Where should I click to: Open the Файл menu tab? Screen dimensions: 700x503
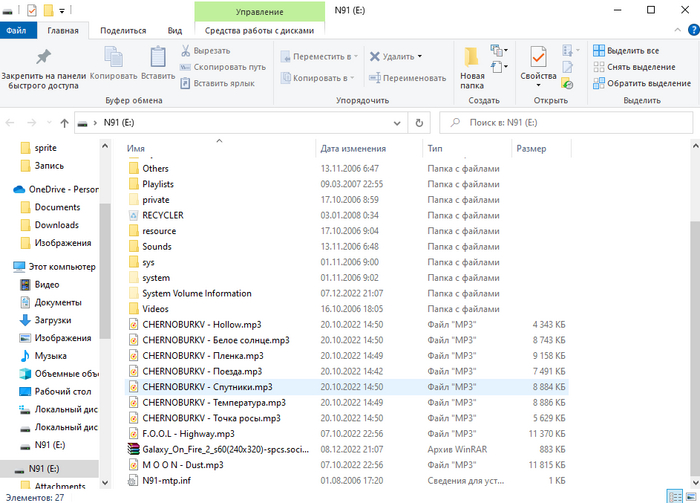pyautogui.click(x=16, y=31)
